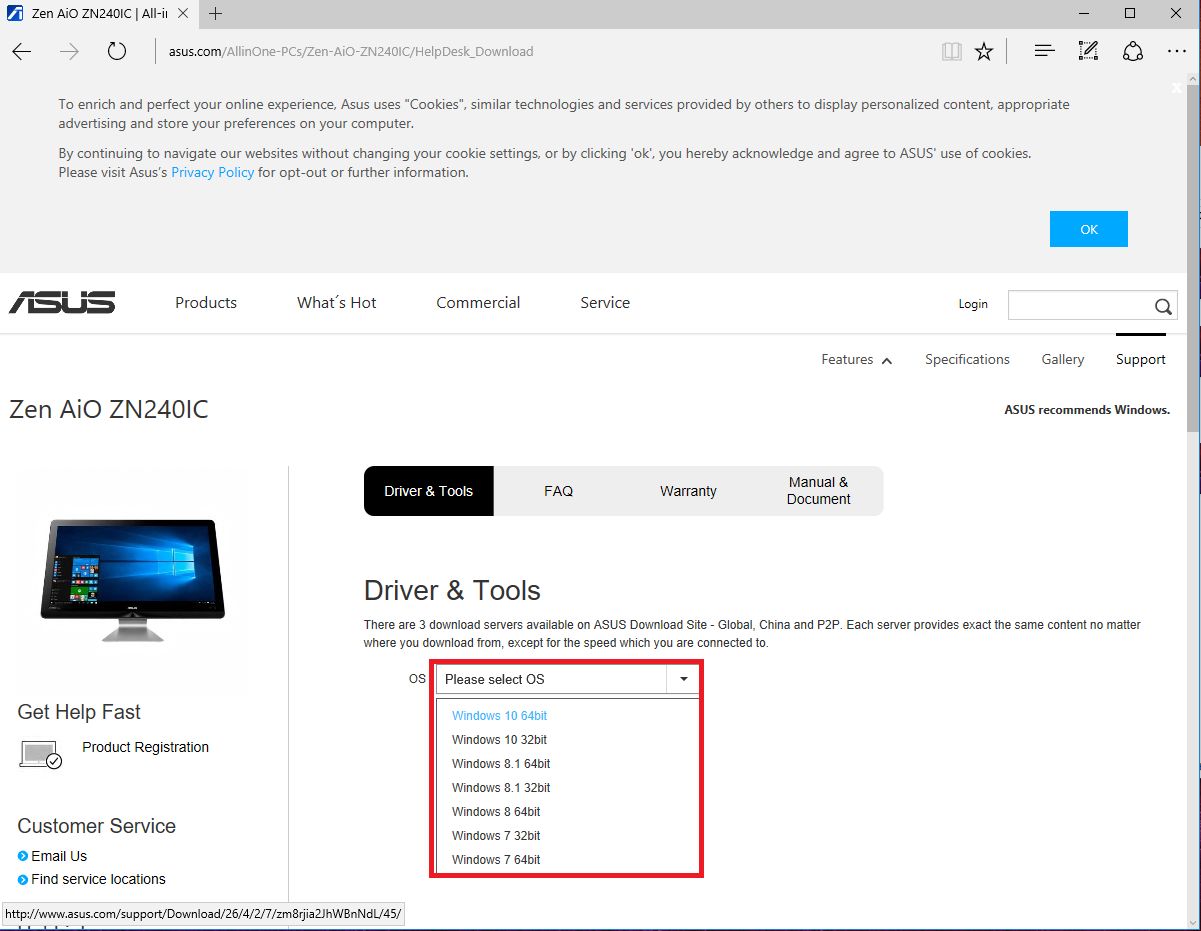Click Find service locations link
The width and height of the screenshot is (1201, 931).
[x=98, y=879]
